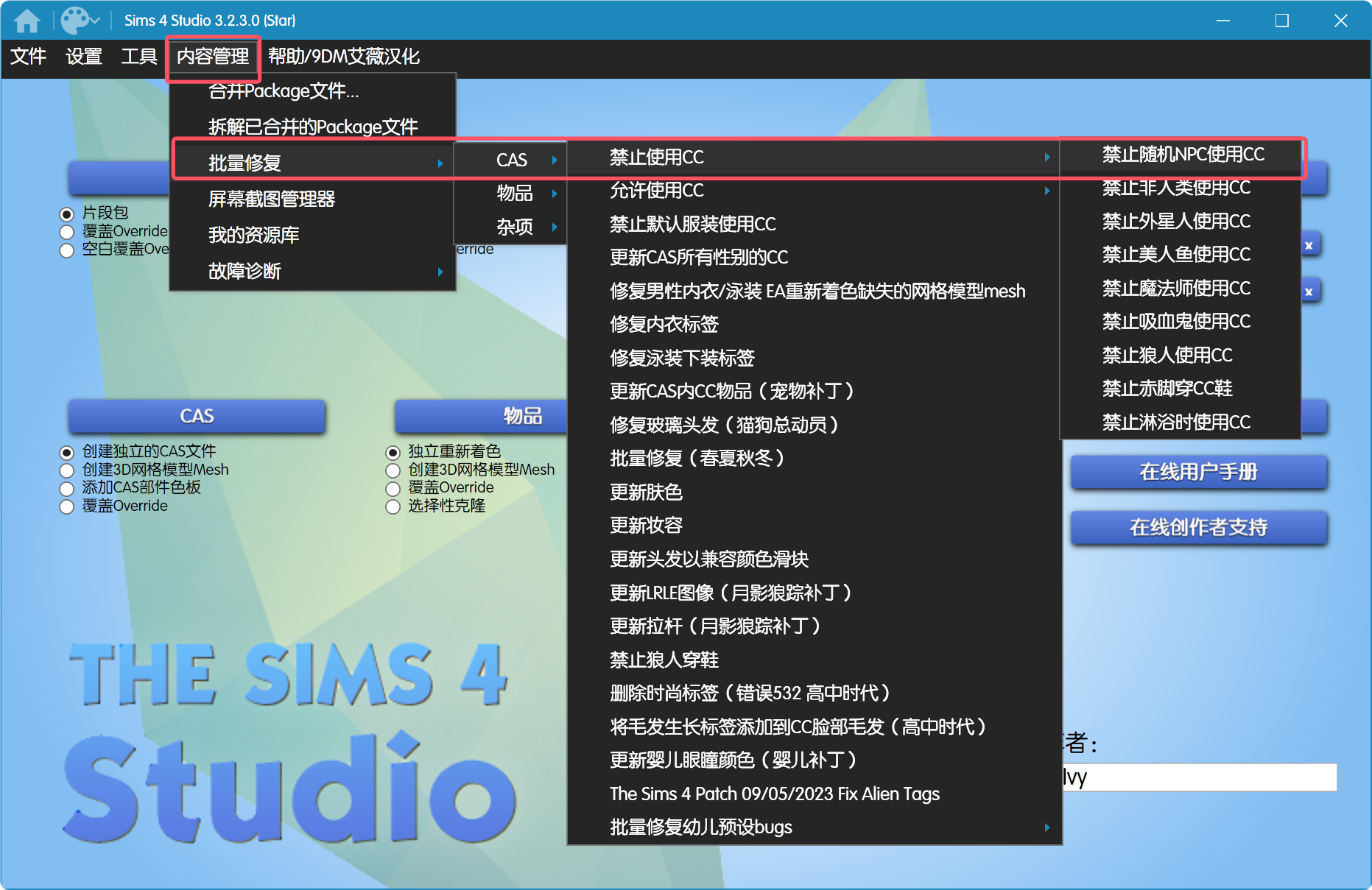
Task: Expand 禁止使用CC submenu
Action: [x=814, y=157]
